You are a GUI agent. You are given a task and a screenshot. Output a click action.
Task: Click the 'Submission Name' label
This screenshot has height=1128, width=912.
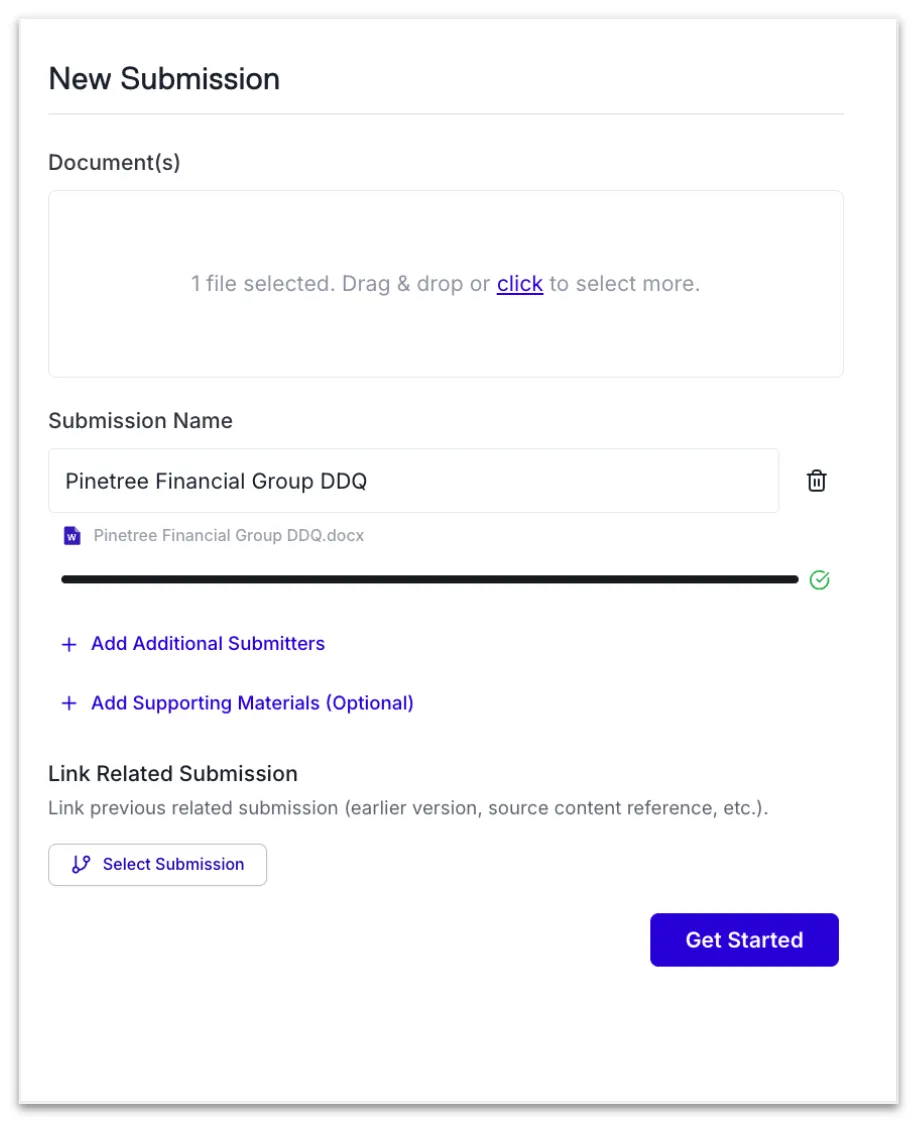pos(141,421)
